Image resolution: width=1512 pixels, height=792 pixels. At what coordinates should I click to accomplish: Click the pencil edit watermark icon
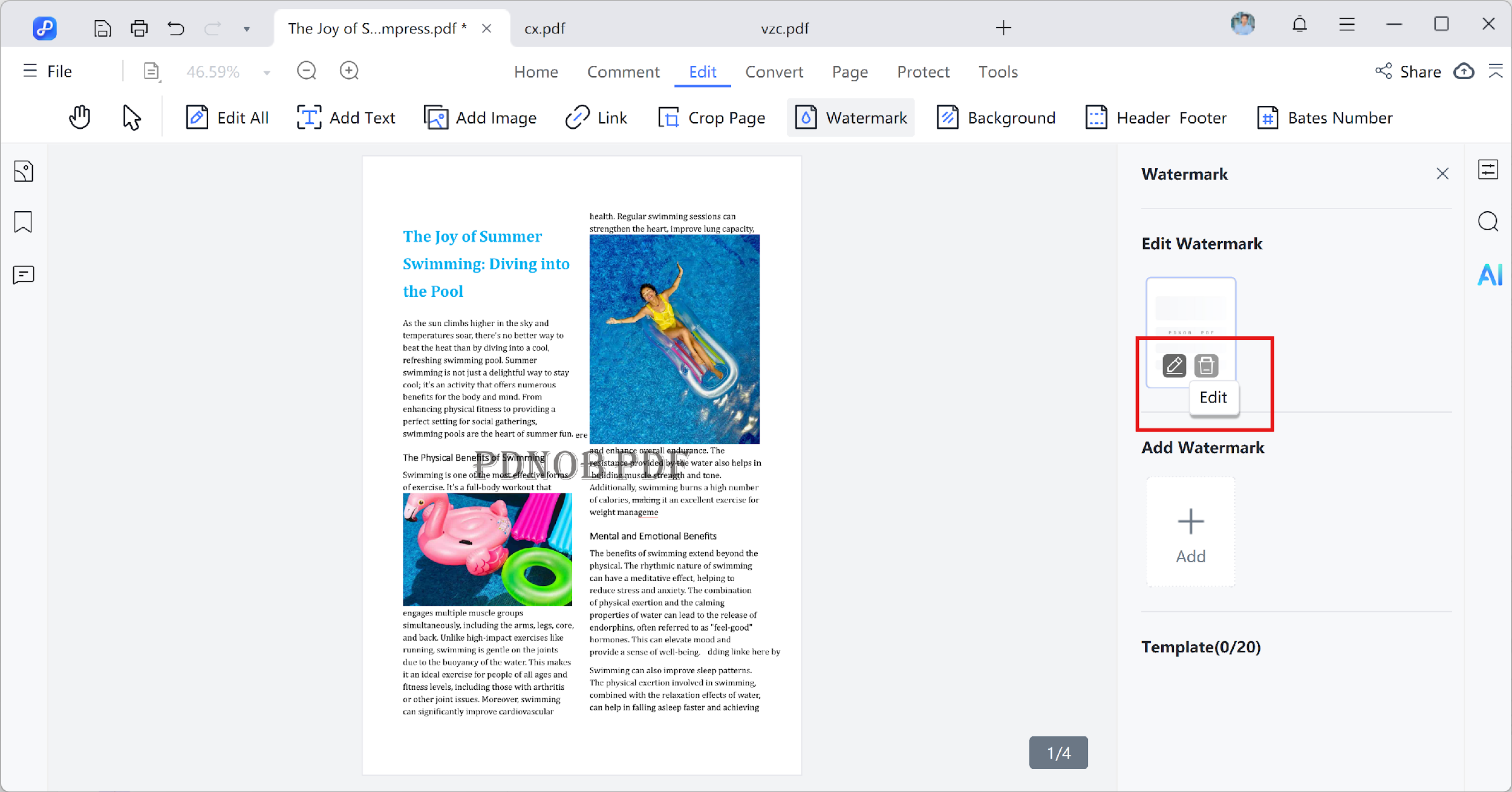[1174, 366]
